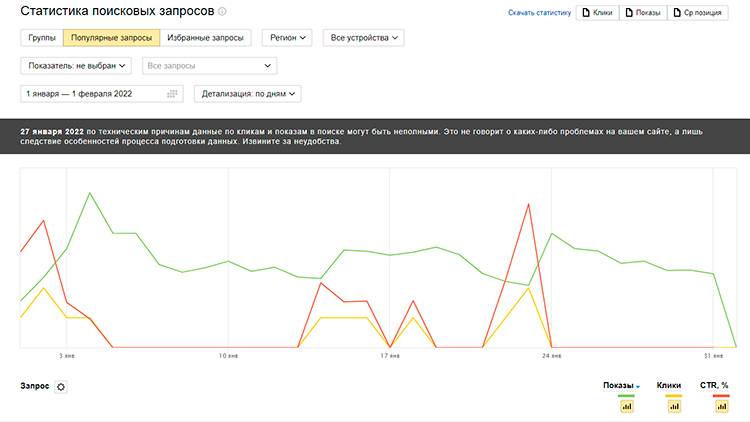This screenshot has width=750, height=422.
Task: Click the chart icon under Показы
Action: click(x=627, y=406)
